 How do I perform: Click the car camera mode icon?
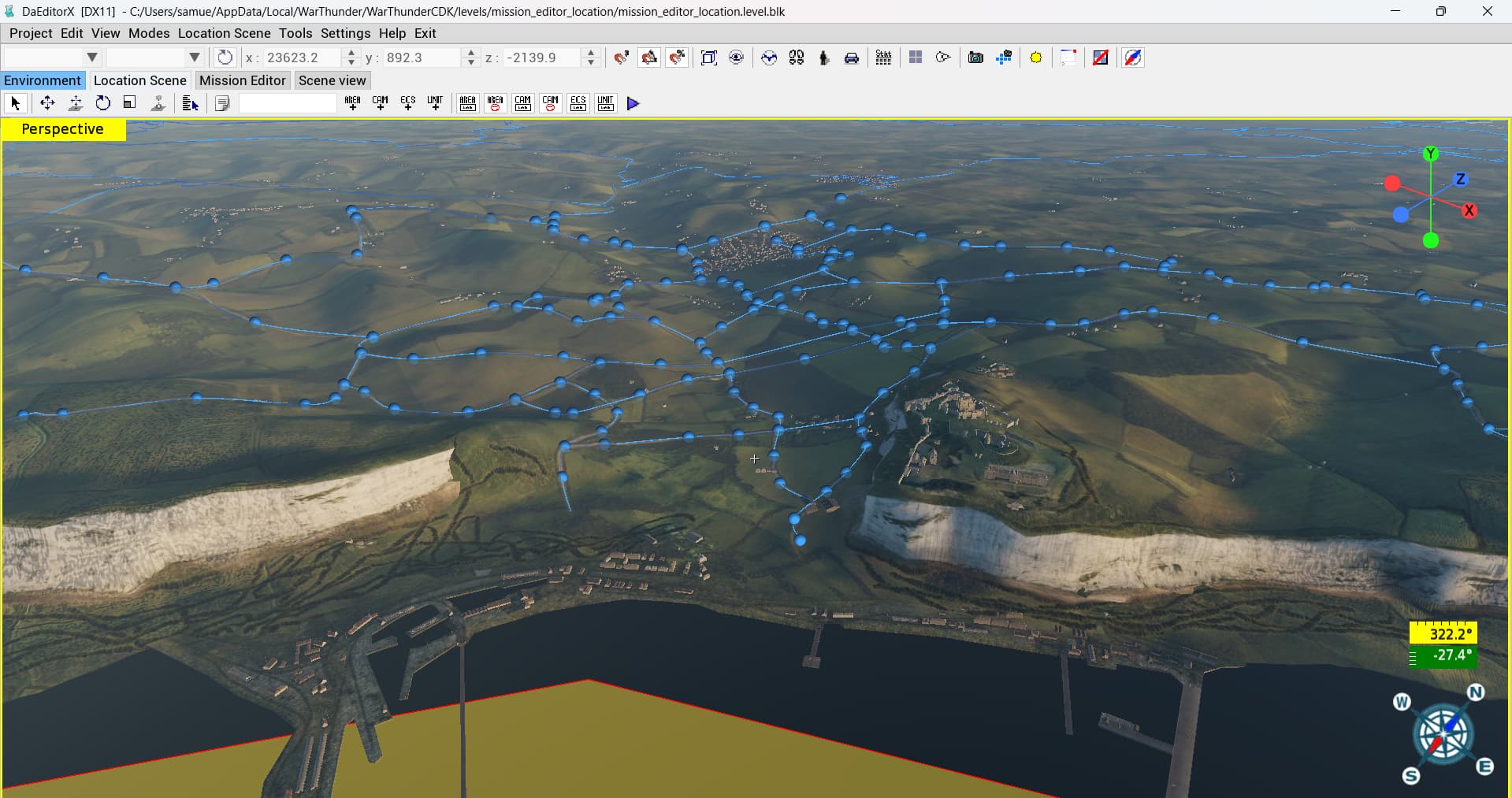coord(852,58)
